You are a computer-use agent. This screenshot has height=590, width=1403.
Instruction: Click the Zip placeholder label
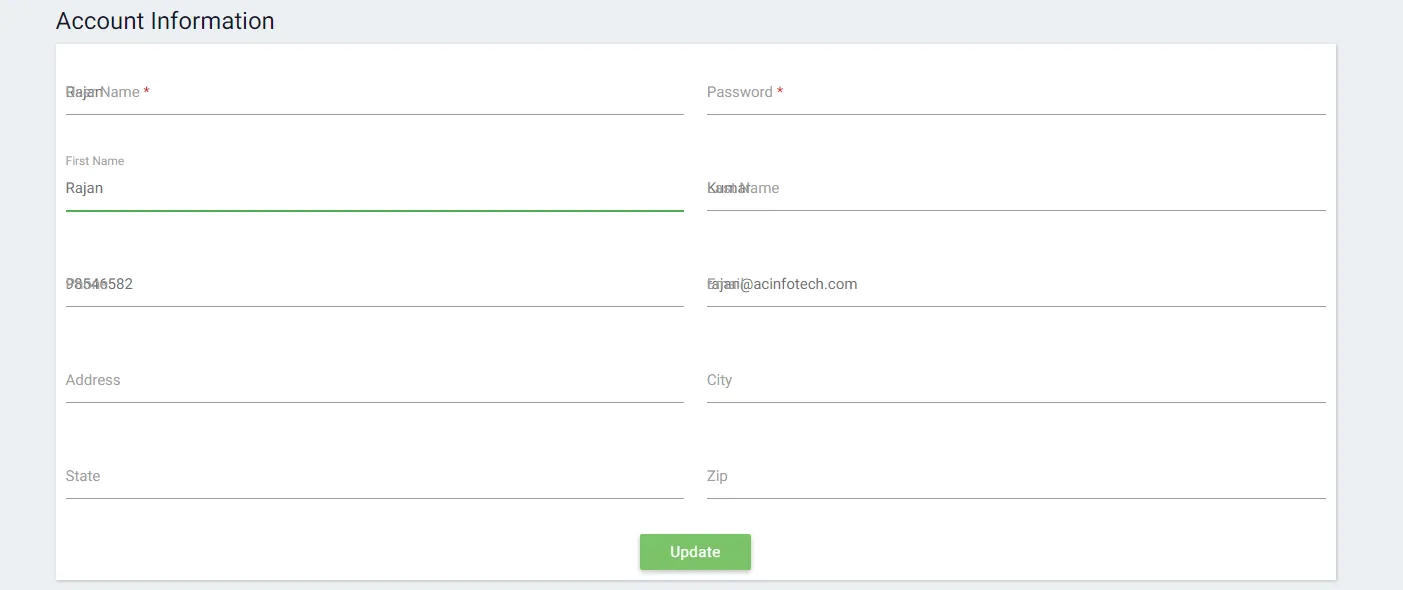pyautogui.click(x=717, y=476)
